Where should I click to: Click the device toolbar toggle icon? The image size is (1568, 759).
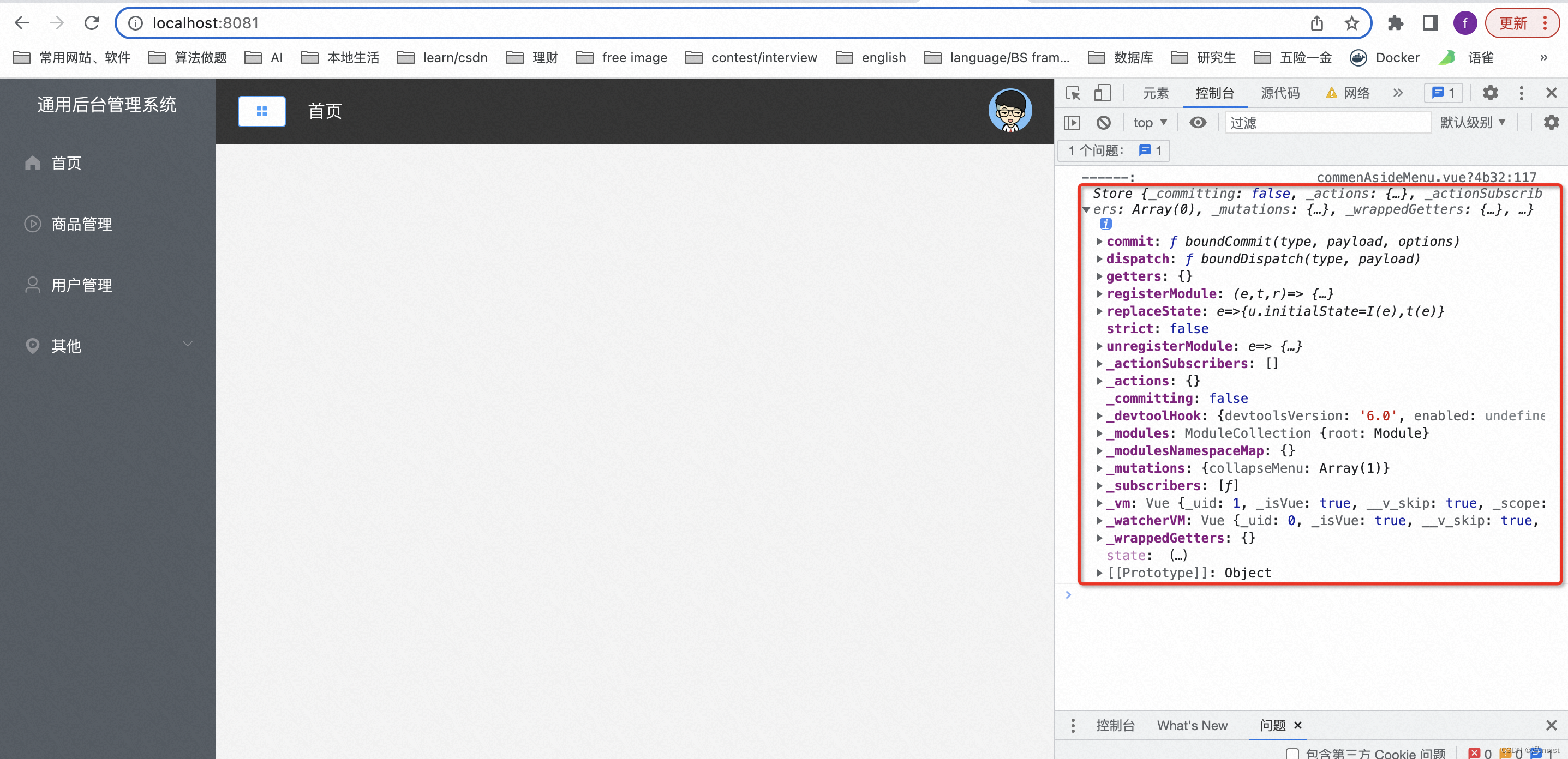coord(1101,92)
